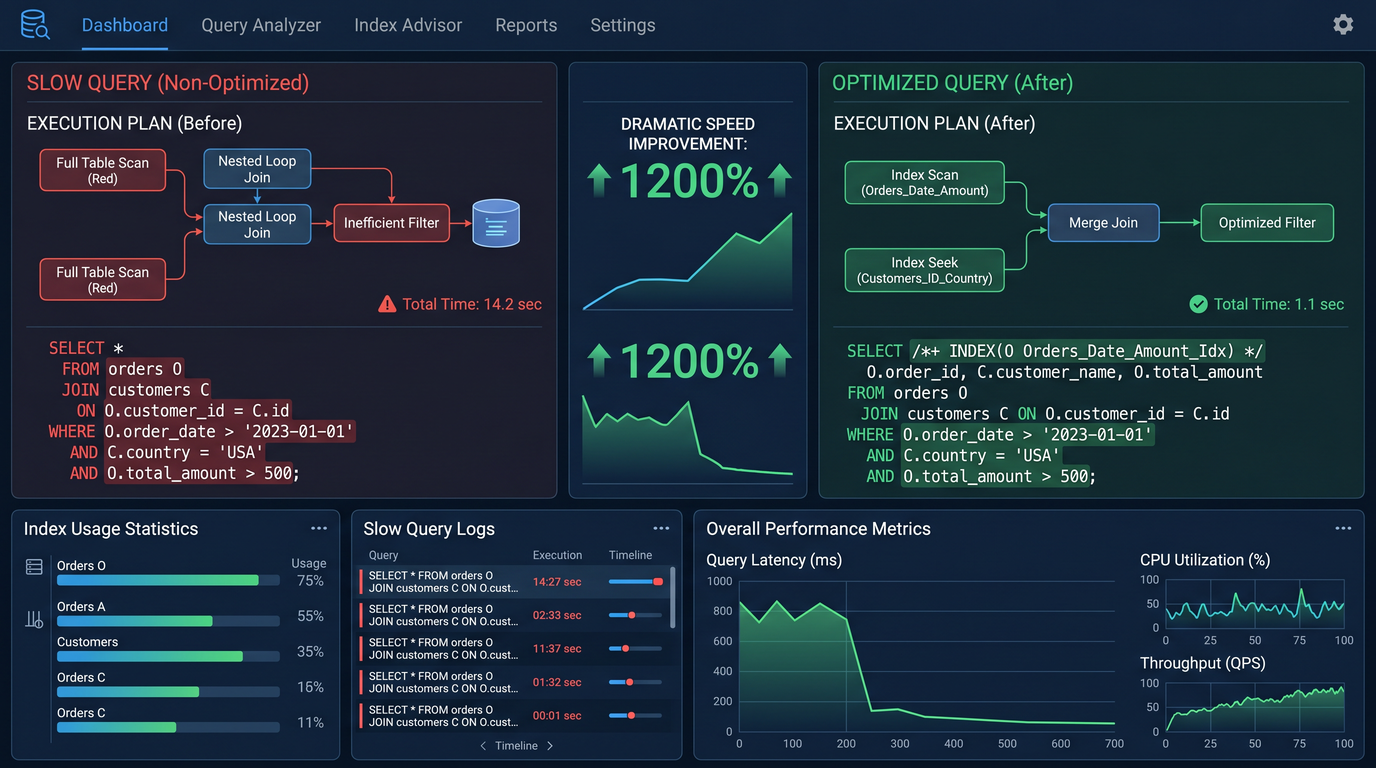Click the SLOW QUERY (Non-Optimized) heading

point(168,83)
